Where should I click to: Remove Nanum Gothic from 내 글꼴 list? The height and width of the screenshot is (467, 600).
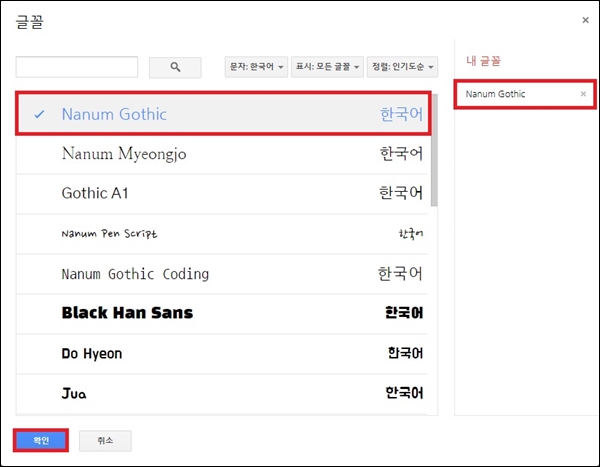[x=583, y=94]
